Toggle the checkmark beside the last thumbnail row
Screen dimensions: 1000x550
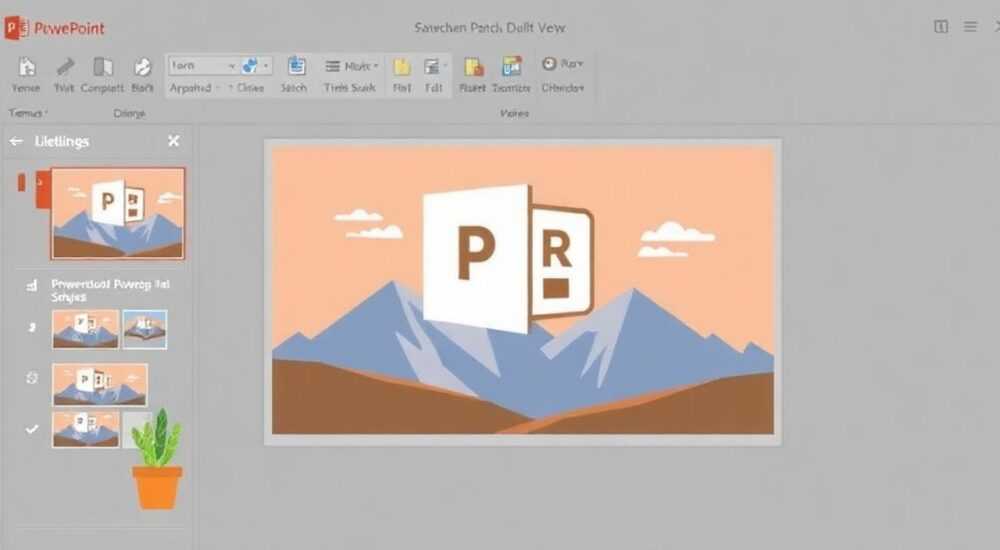point(31,429)
